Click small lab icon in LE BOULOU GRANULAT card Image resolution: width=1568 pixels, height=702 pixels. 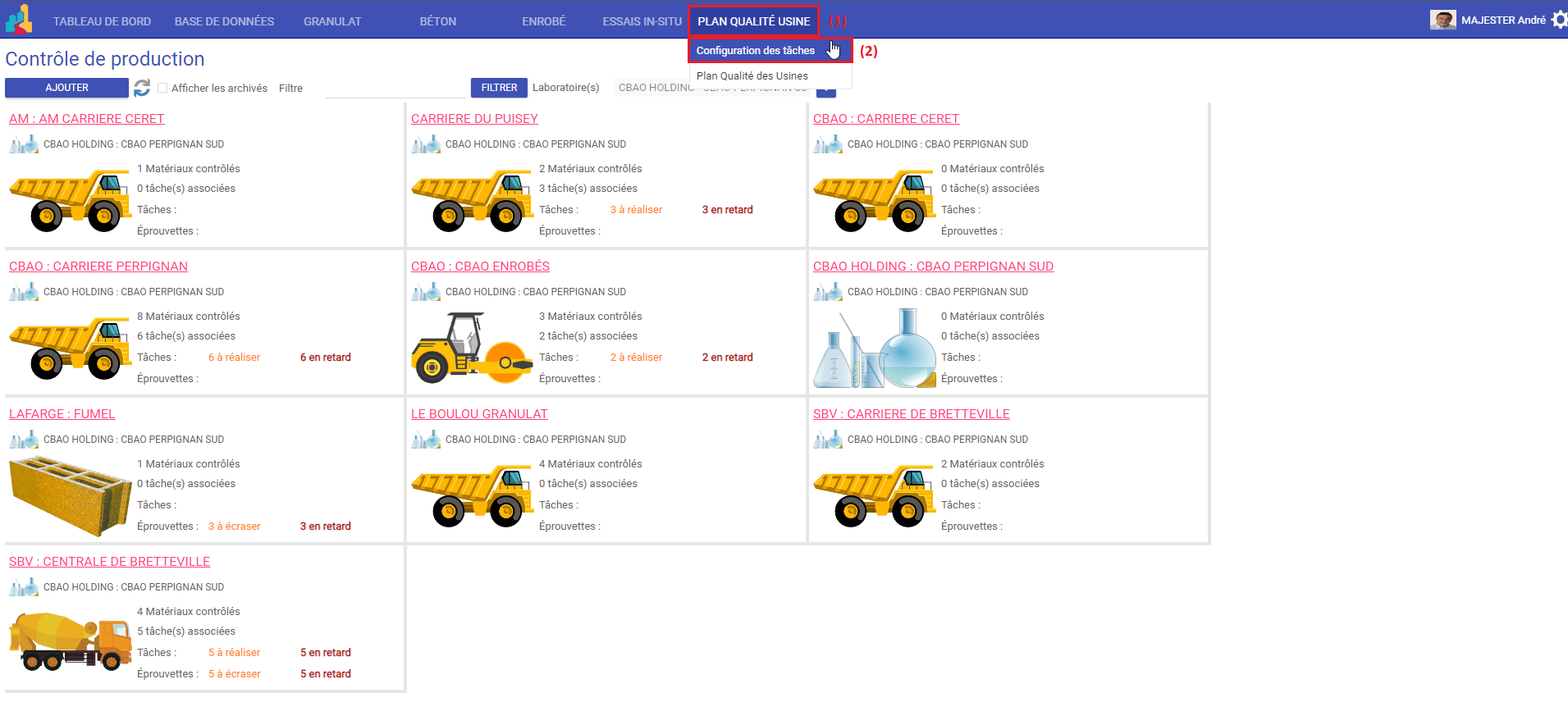[426, 440]
